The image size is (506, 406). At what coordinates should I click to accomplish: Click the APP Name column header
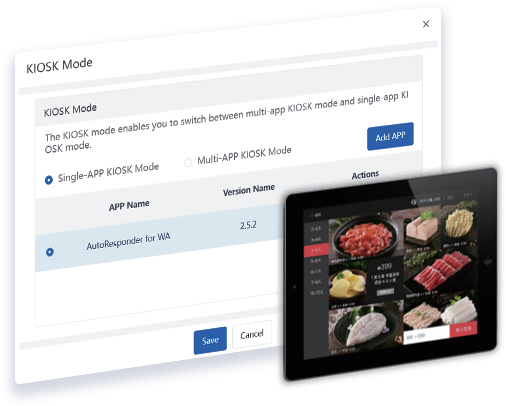point(129,205)
